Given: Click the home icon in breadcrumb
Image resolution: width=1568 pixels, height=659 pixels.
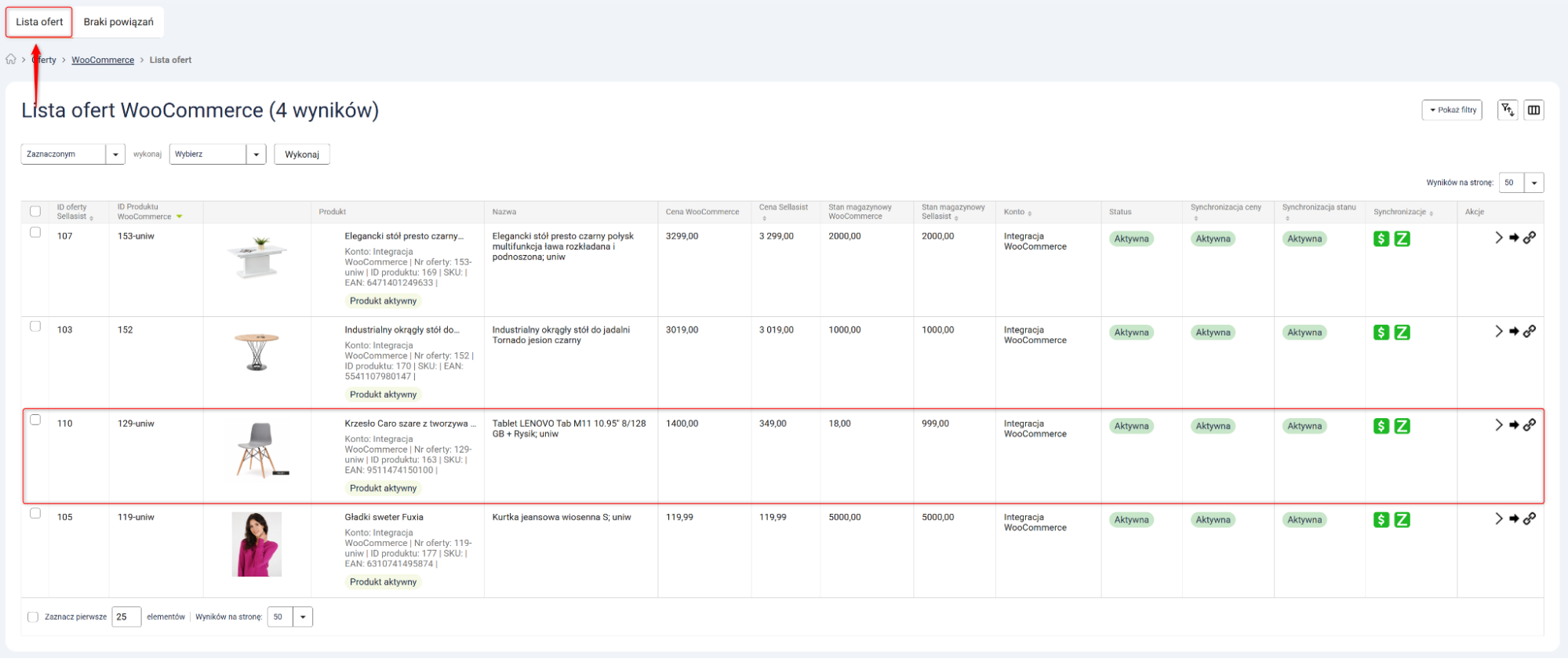Looking at the screenshot, I should point(11,60).
